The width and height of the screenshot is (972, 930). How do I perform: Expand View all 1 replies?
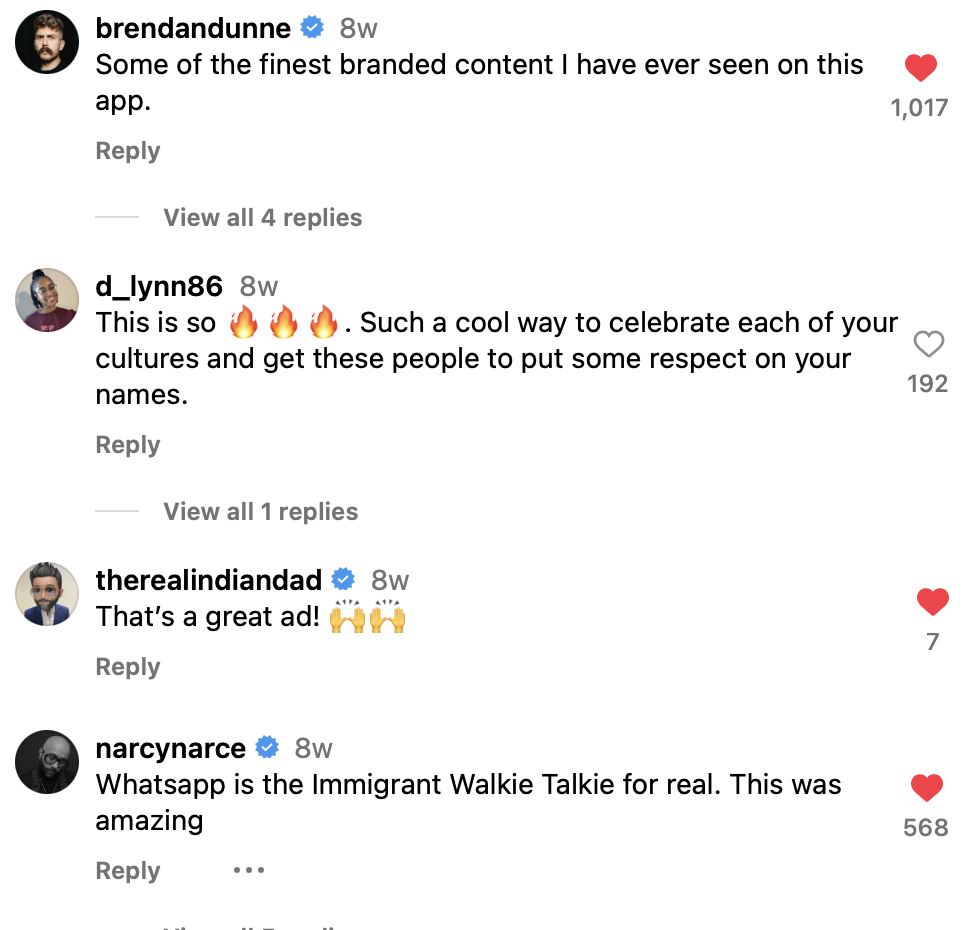(260, 512)
